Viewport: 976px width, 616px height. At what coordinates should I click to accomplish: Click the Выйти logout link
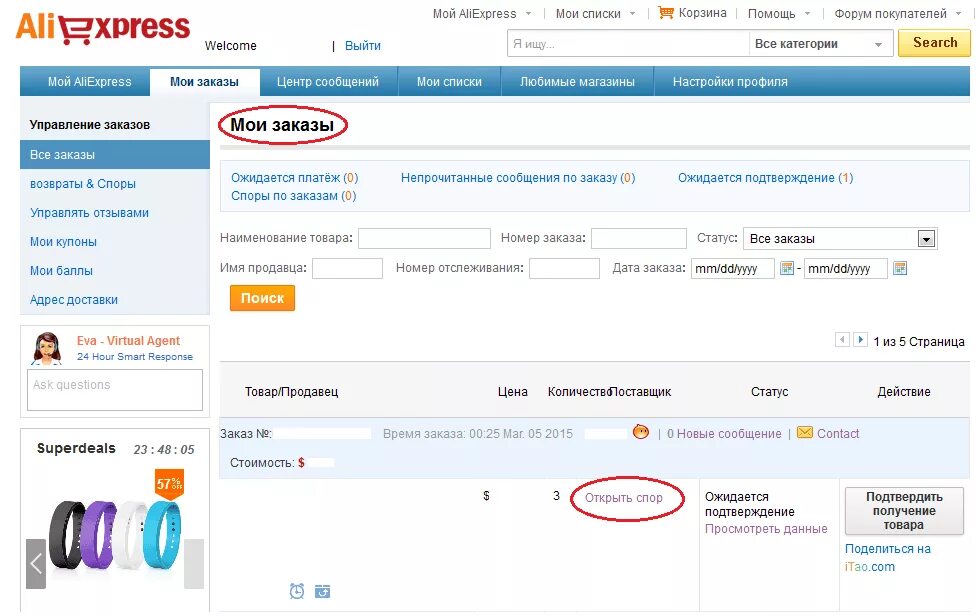pyautogui.click(x=363, y=45)
